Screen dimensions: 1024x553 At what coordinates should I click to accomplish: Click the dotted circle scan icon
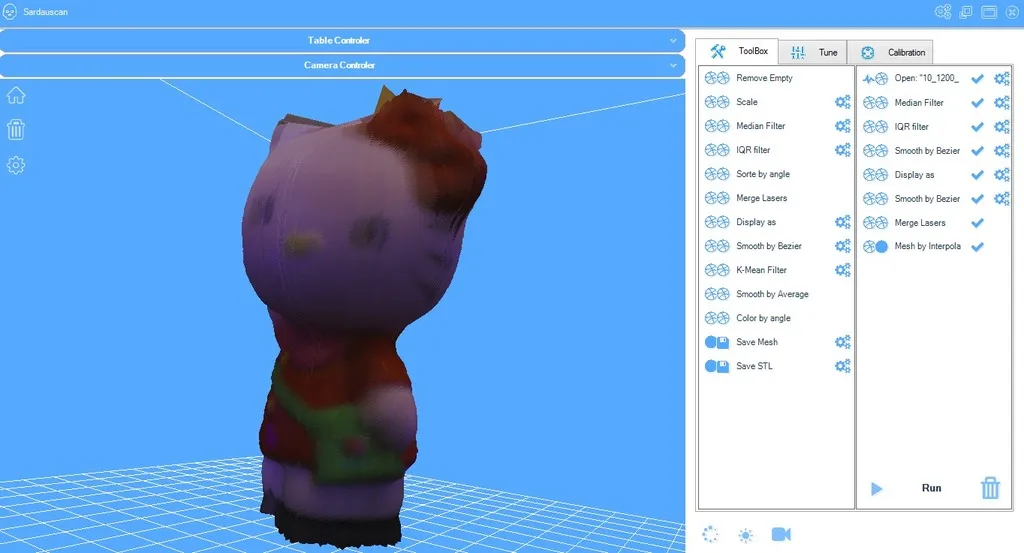[x=710, y=535]
